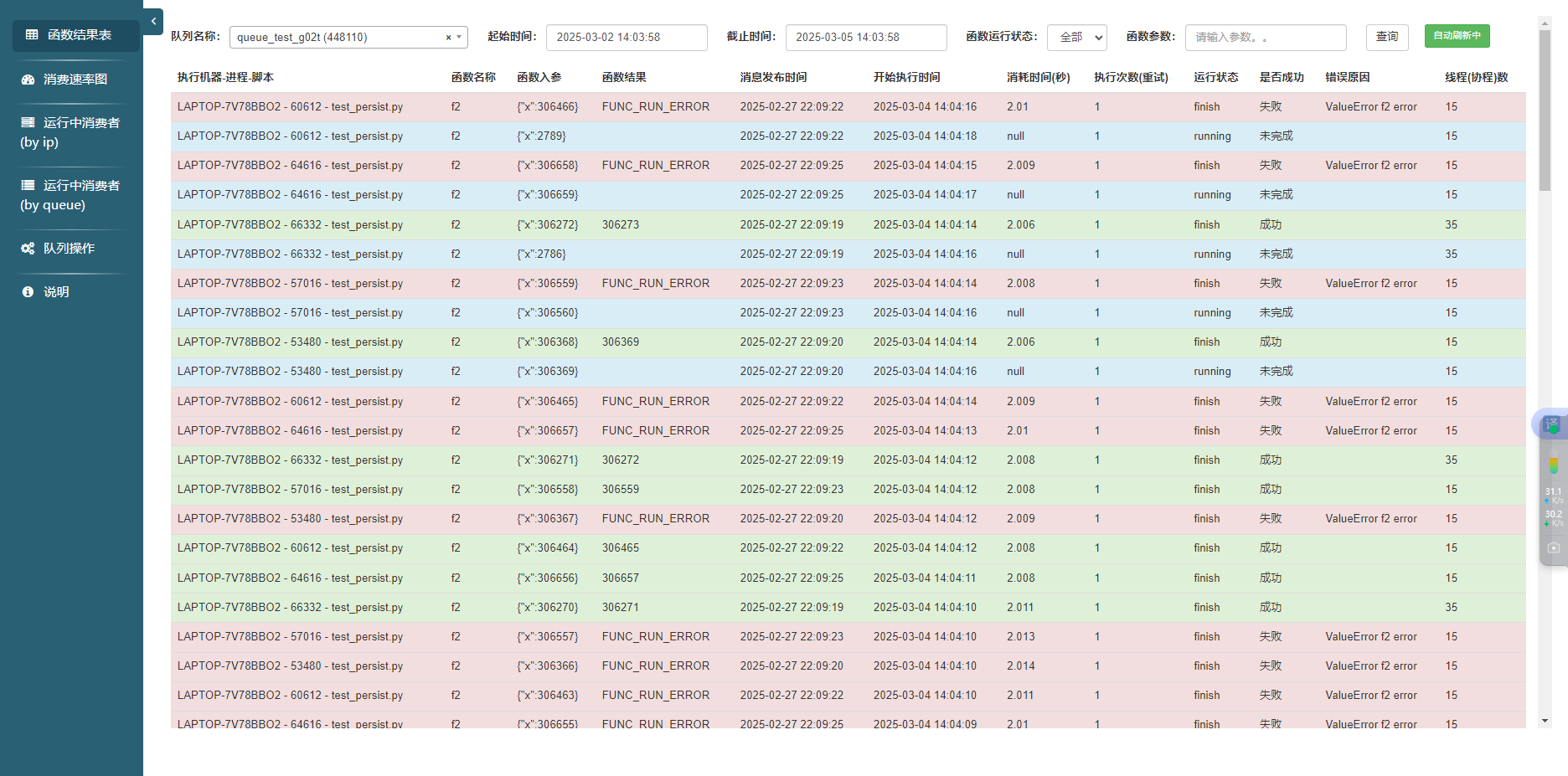
Task: Focus the 函数参数 input field
Action: coord(1266,38)
